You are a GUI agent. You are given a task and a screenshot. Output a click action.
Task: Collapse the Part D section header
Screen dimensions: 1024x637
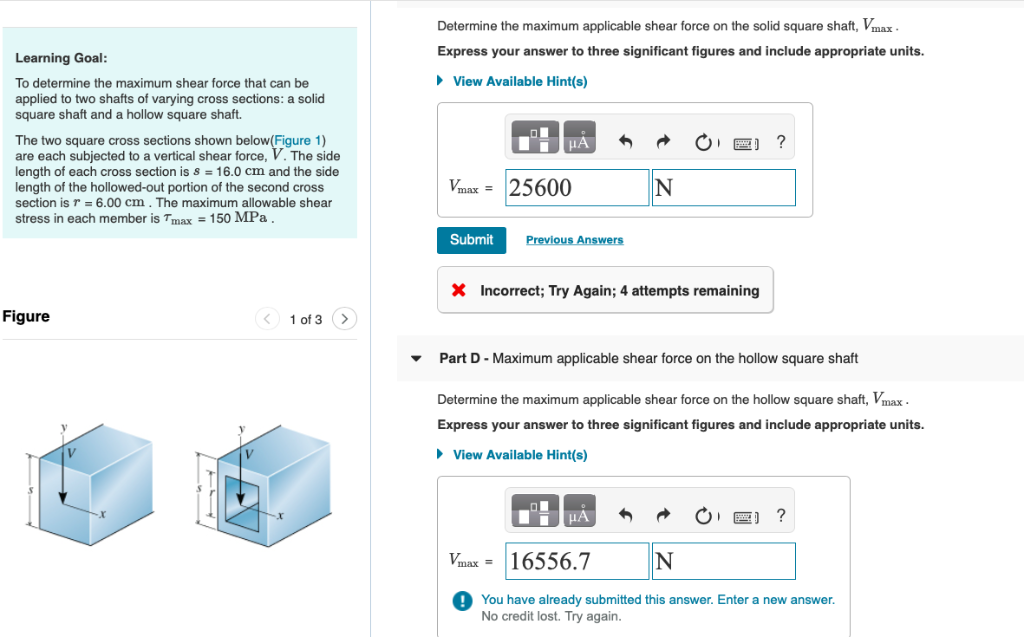(x=415, y=358)
